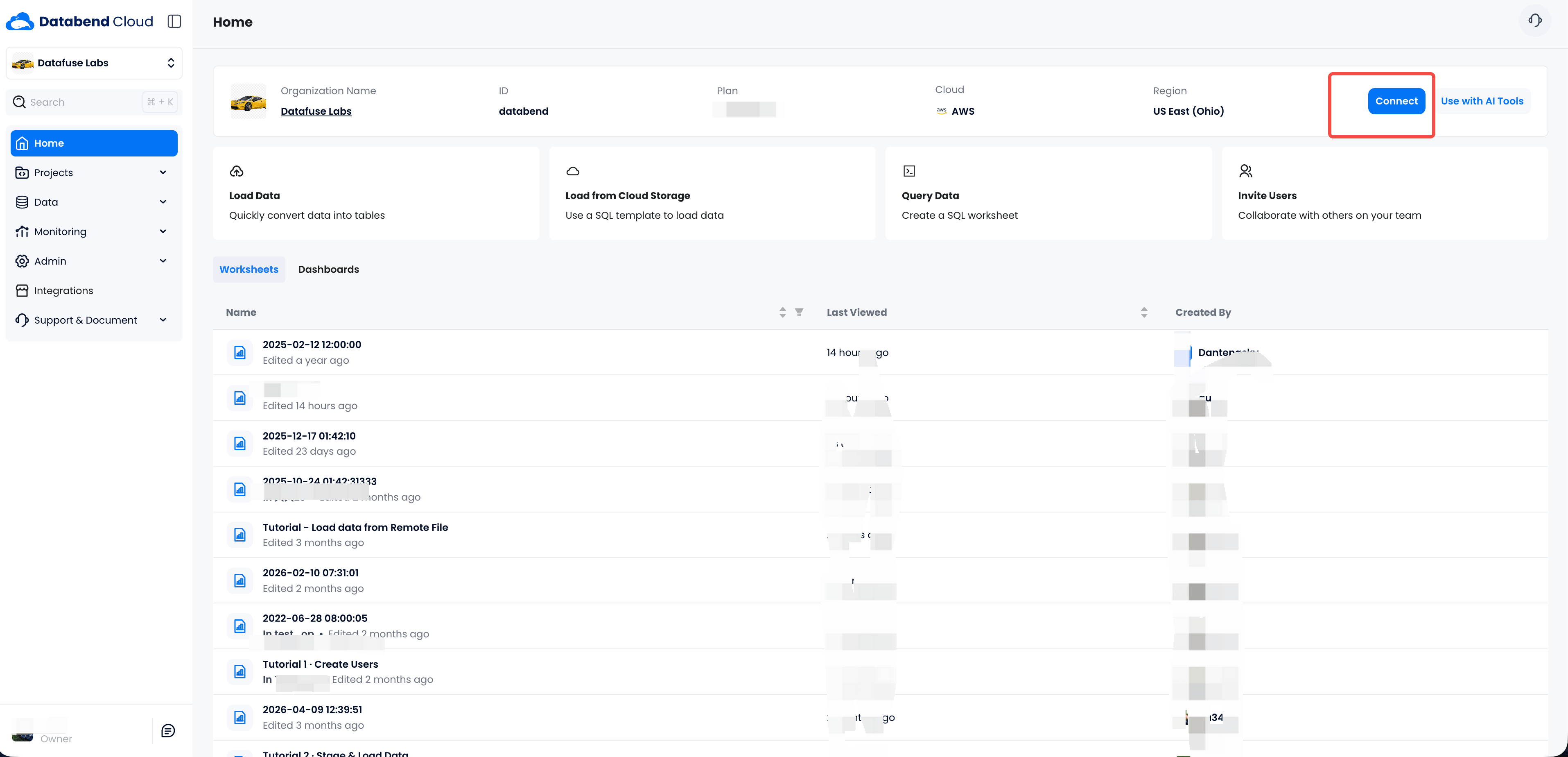Click the databend organization ID value
1568x757 pixels.
click(524, 111)
